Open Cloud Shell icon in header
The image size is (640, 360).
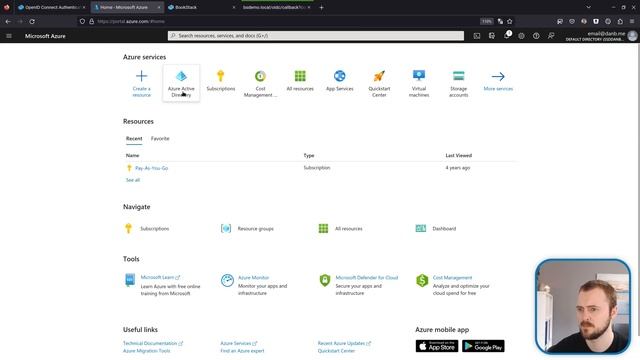pyautogui.click(x=477, y=36)
